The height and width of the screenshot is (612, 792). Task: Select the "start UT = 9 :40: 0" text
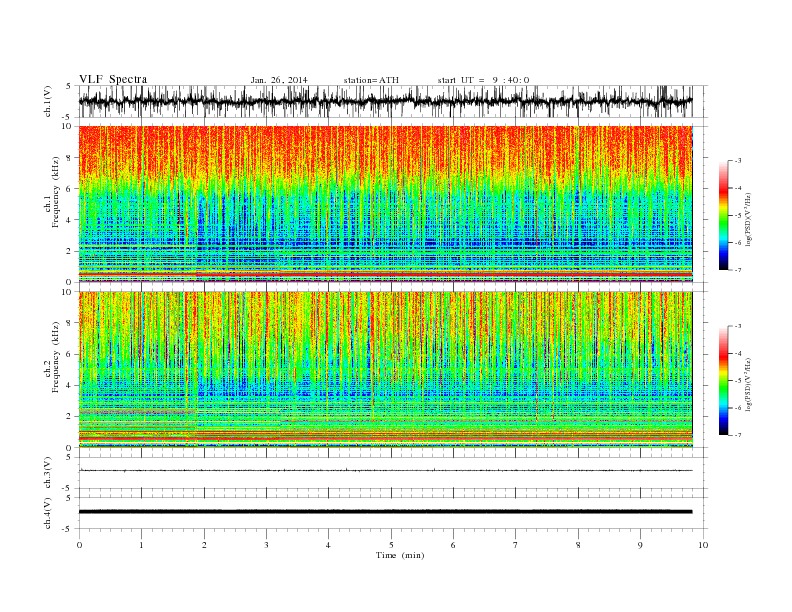(483, 80)
